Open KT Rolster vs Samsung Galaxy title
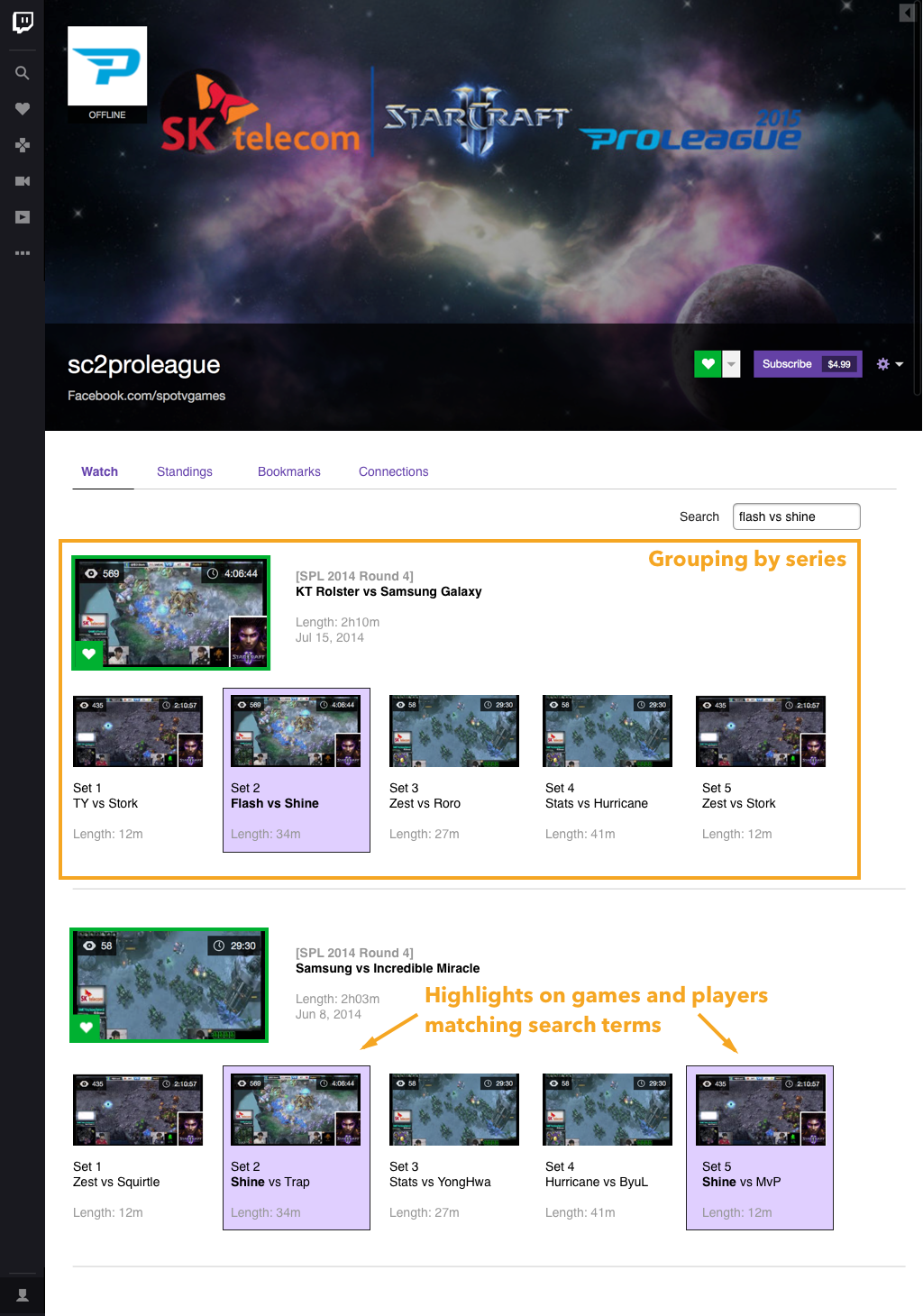Image resolution: width=923 pixels, height=1316 pixels. click(388, 591)
